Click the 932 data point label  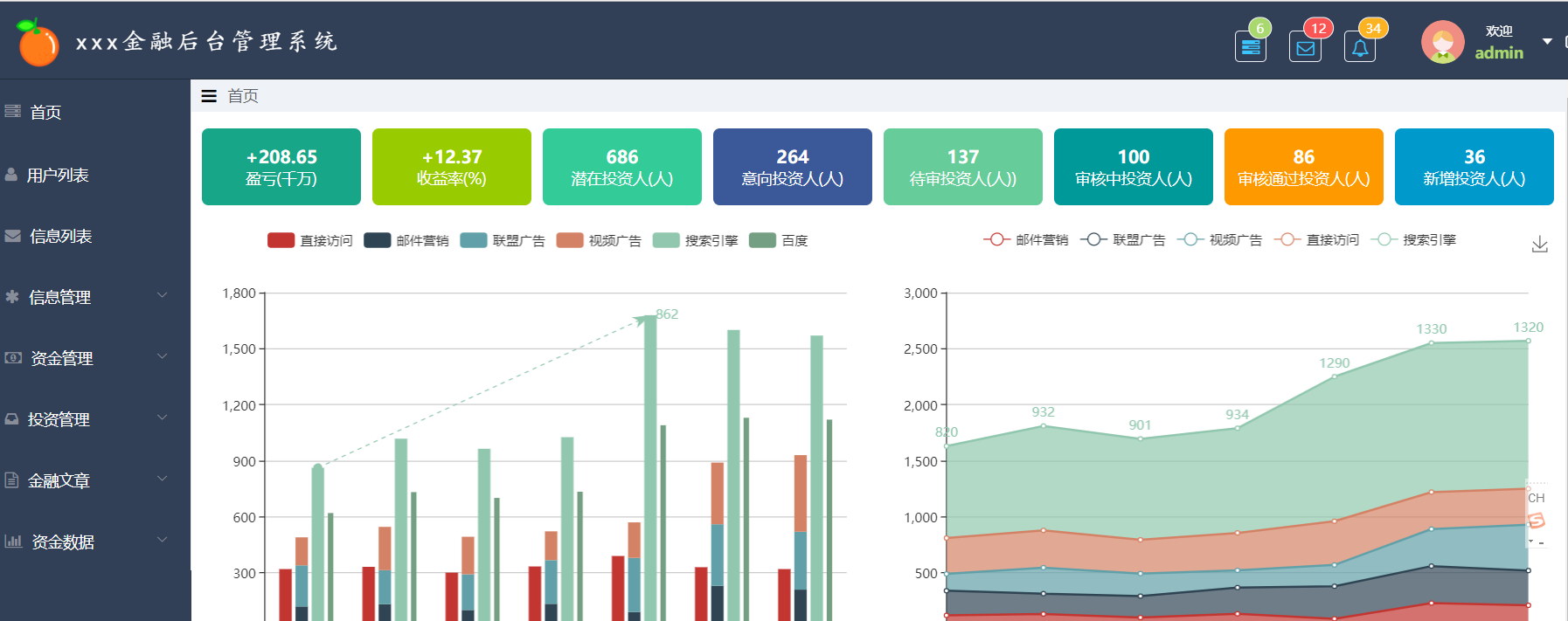[1044, 412]
